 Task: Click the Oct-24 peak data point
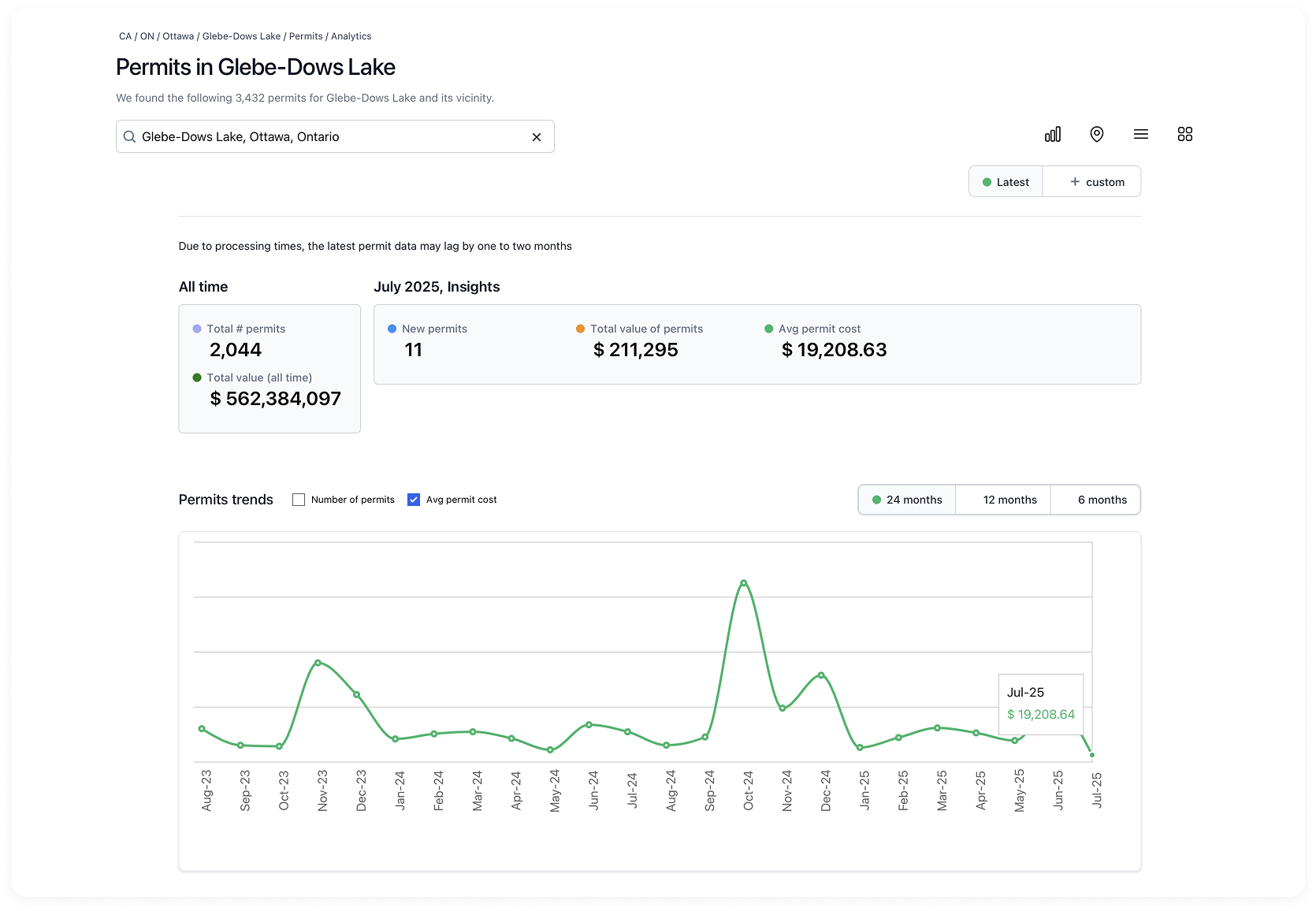click(744, 583)
